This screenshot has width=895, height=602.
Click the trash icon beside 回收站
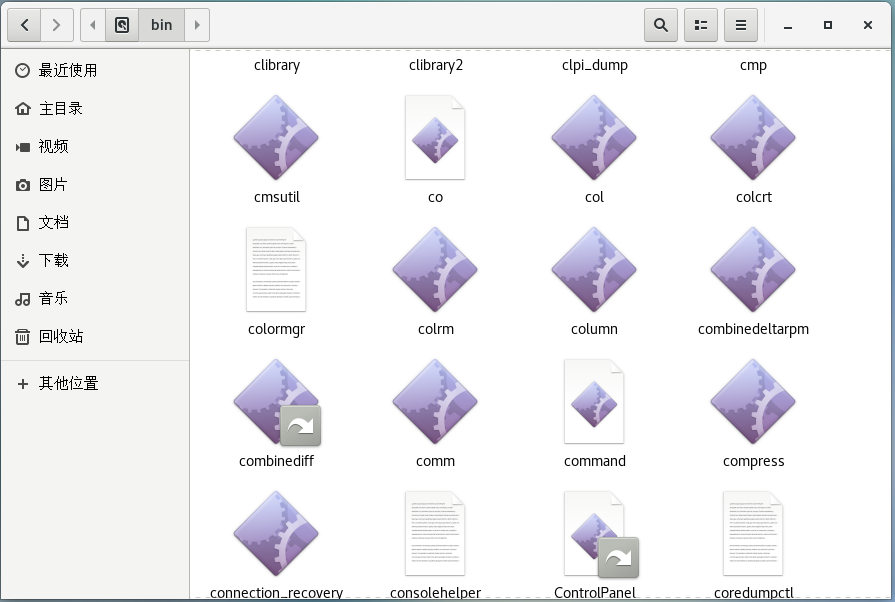click(x=22, y=337)
